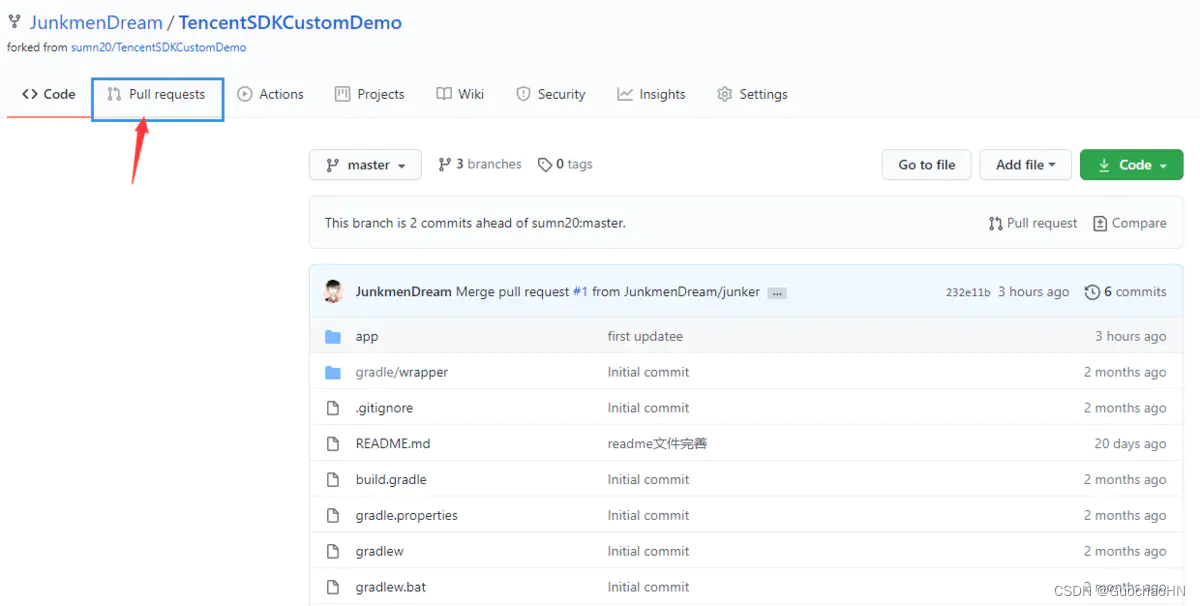Open the green Code download dropdown
The height and width of the screenshot is (606, 1200).
pyautogui.click(x=1132, y=165)
